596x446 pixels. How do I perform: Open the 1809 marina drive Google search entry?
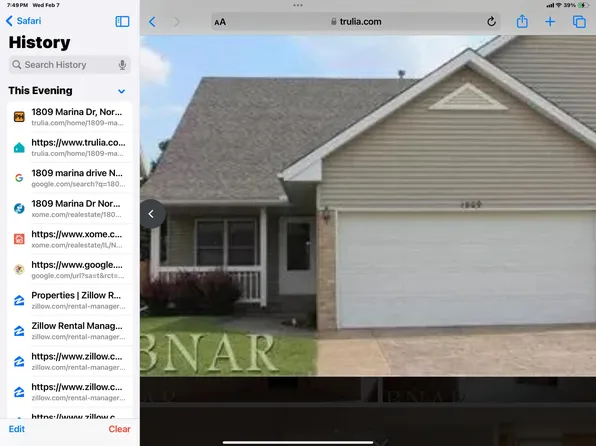70,178
